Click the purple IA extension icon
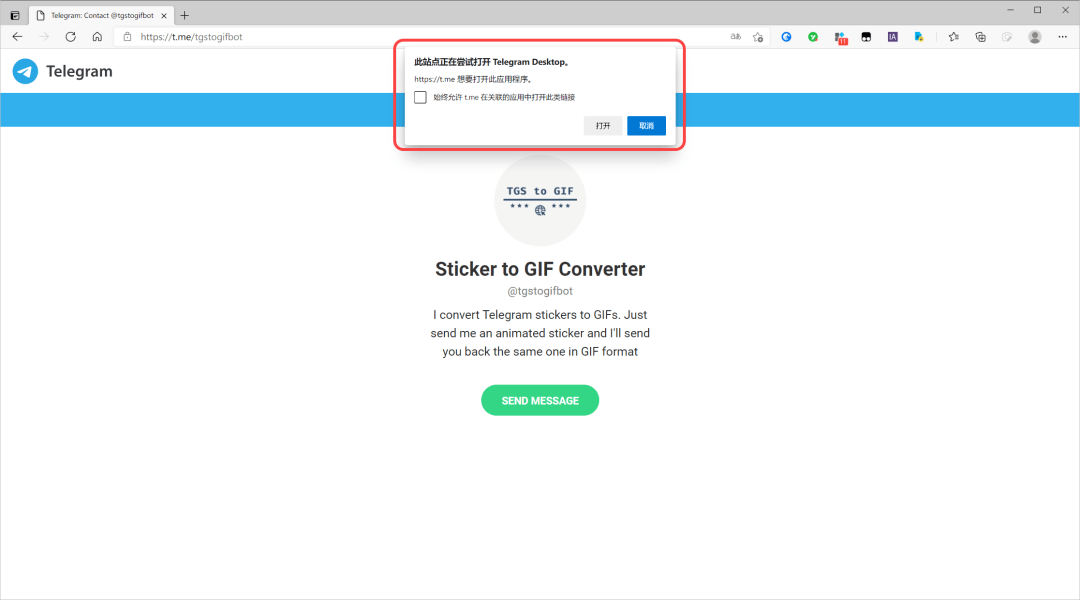Screen dimensions: 1080x600 (x=893, y=37)
